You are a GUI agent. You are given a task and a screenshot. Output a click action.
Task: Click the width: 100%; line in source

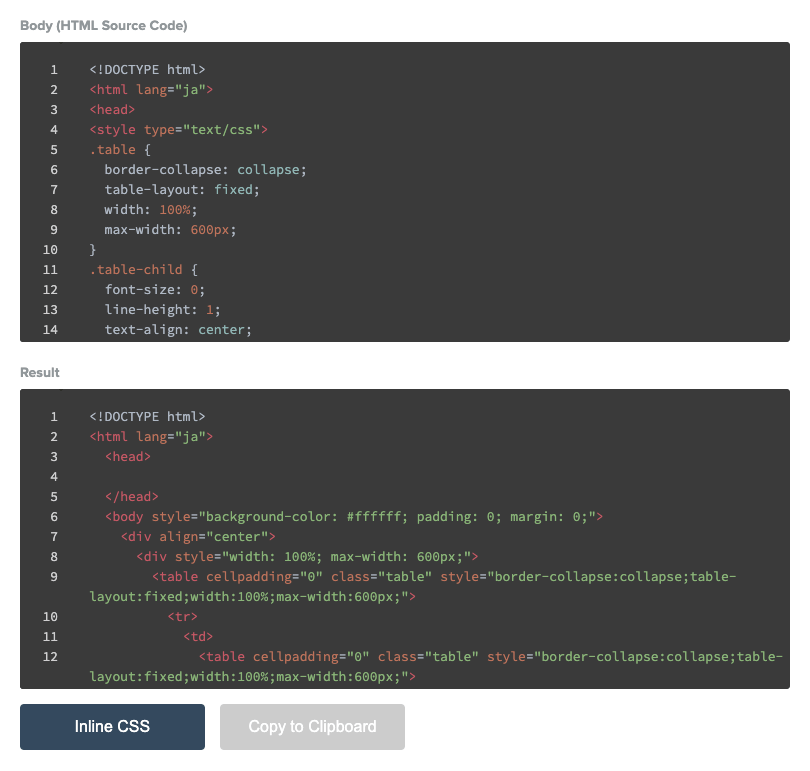pyautogui.click(x=151, y=210)
